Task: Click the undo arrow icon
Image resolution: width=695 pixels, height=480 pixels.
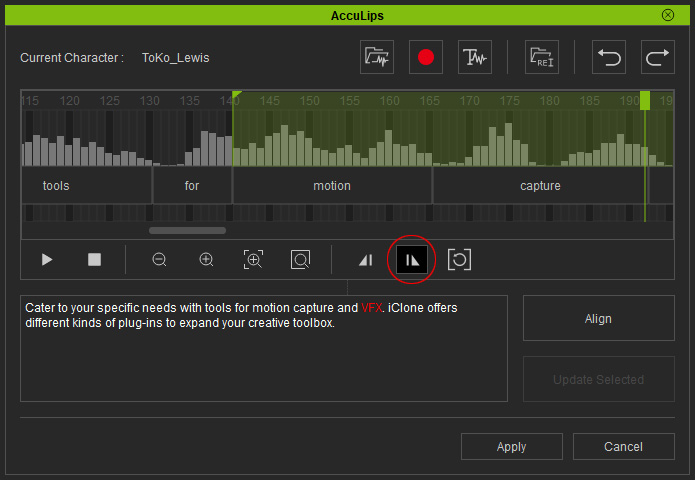Action: coord(609,58)
